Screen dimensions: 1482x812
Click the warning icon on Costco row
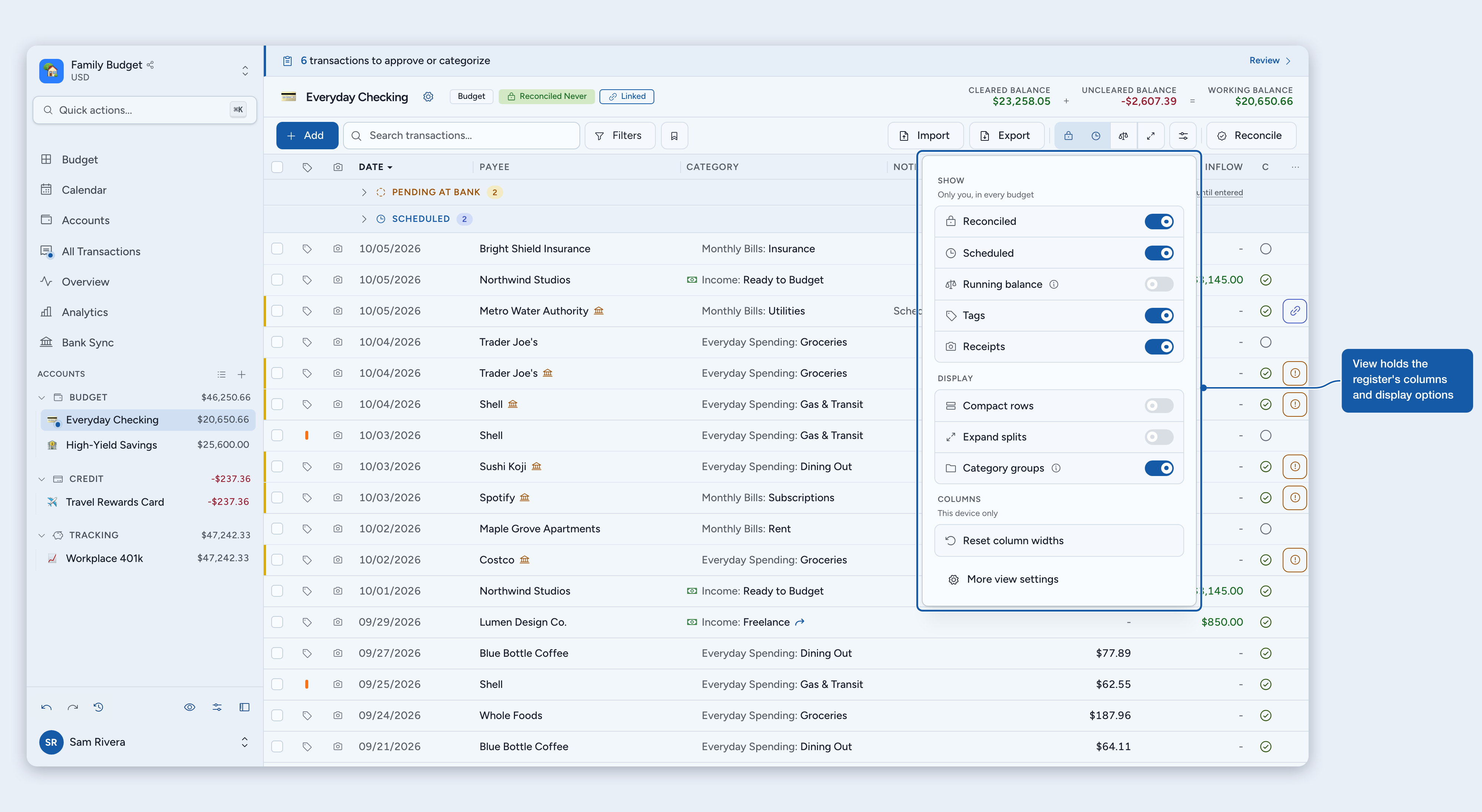pos(1295,560)
